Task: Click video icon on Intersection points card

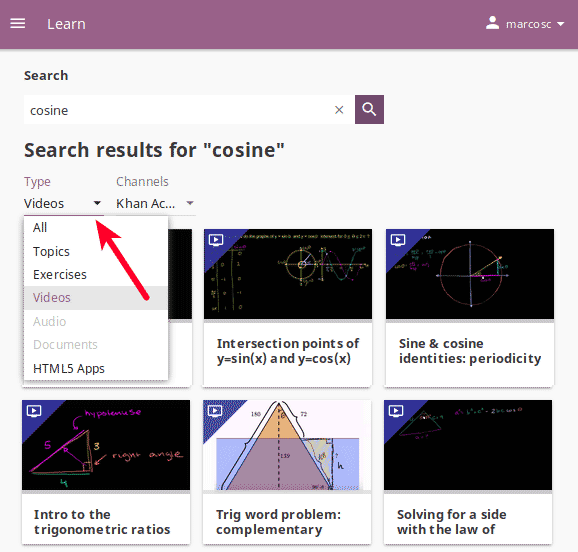Action: tap(216, 240)
